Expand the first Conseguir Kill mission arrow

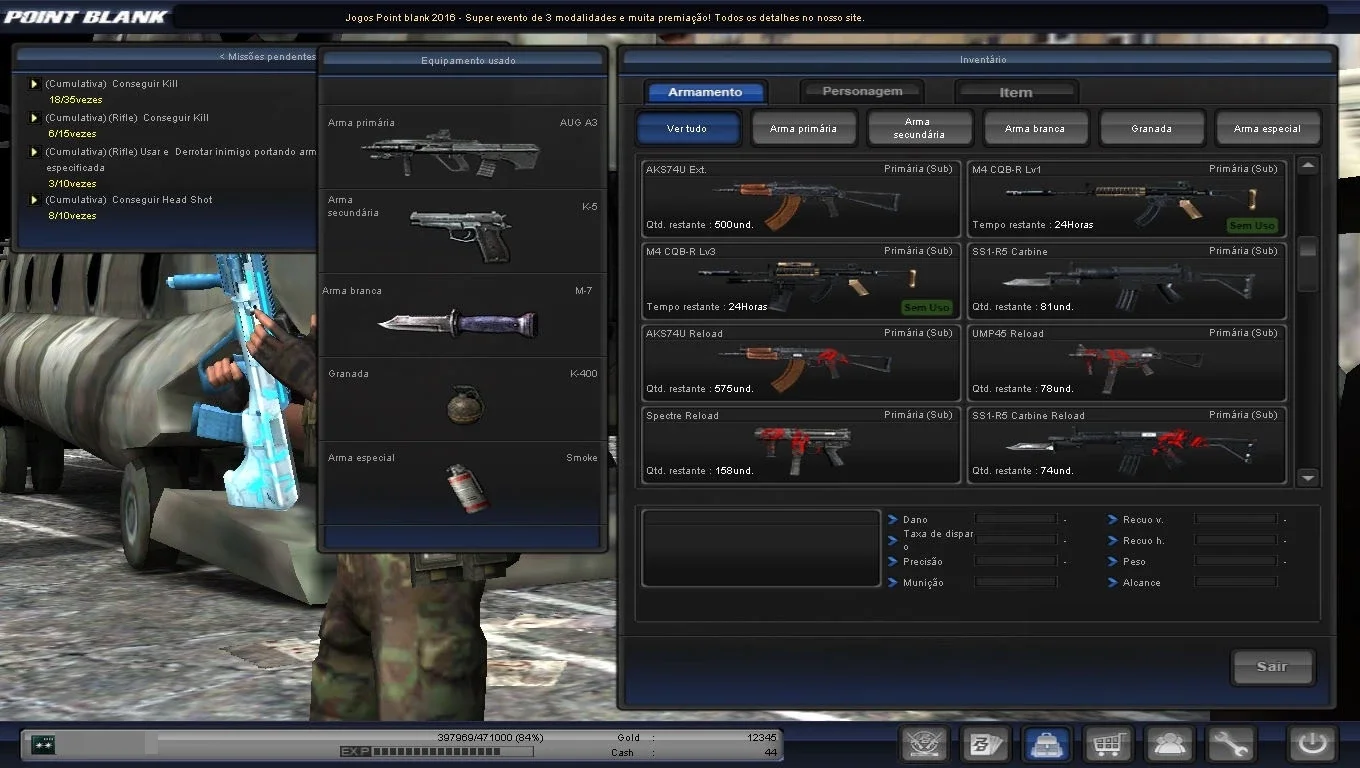click(x=34, y=84)
